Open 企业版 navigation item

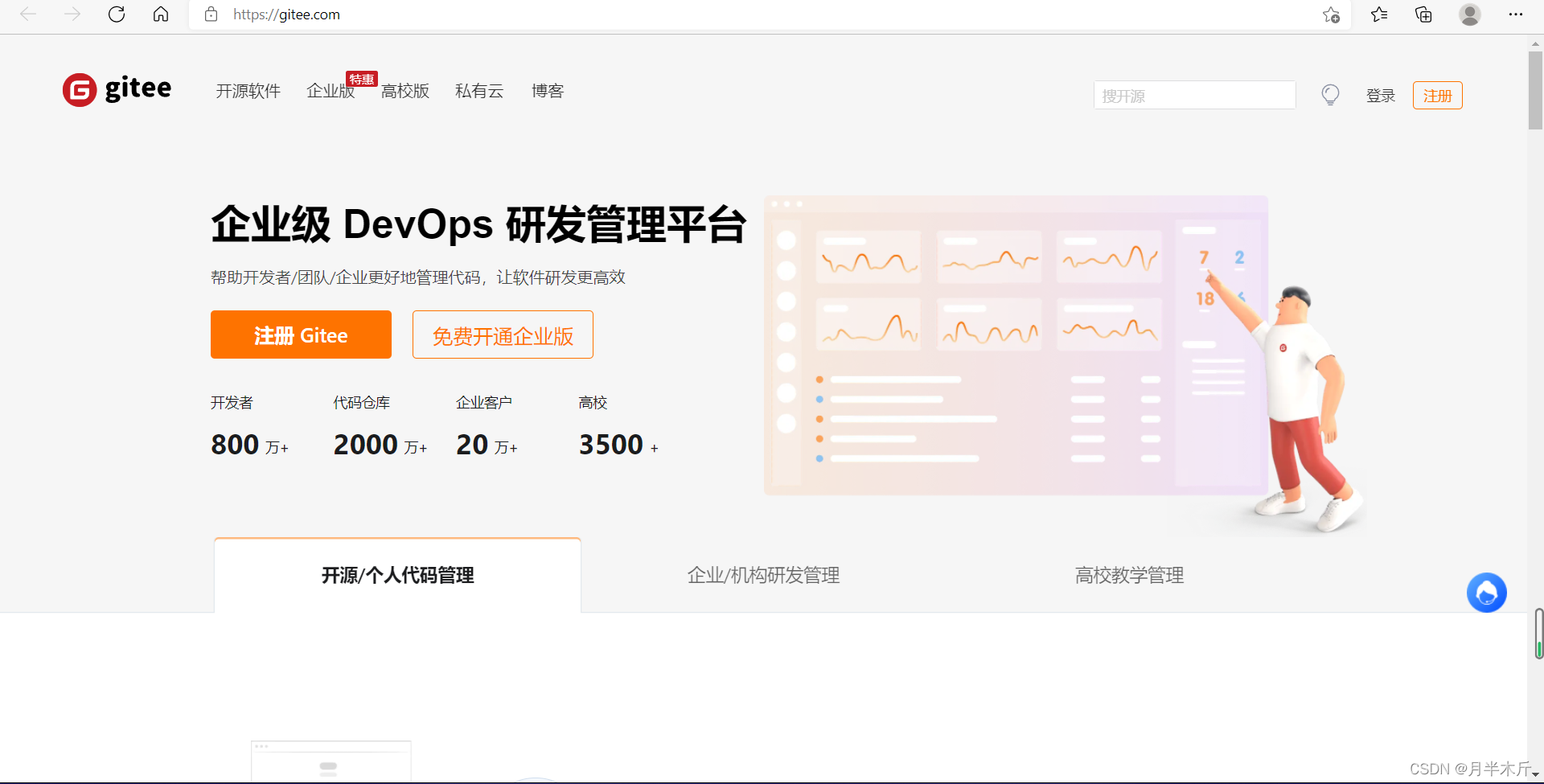tap(331, 91)
